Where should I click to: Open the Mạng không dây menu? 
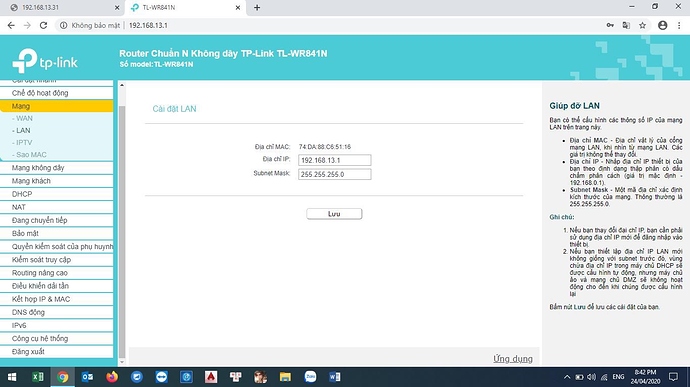coord(57,168)
